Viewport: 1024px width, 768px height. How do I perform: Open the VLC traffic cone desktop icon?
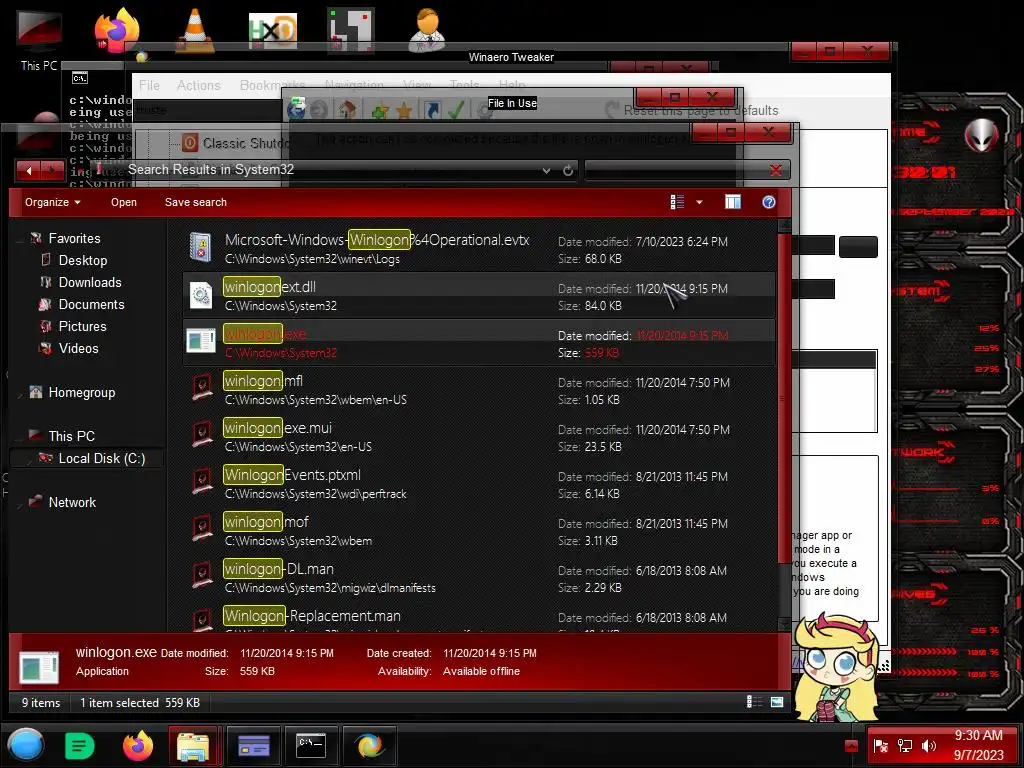coord(195,30)
